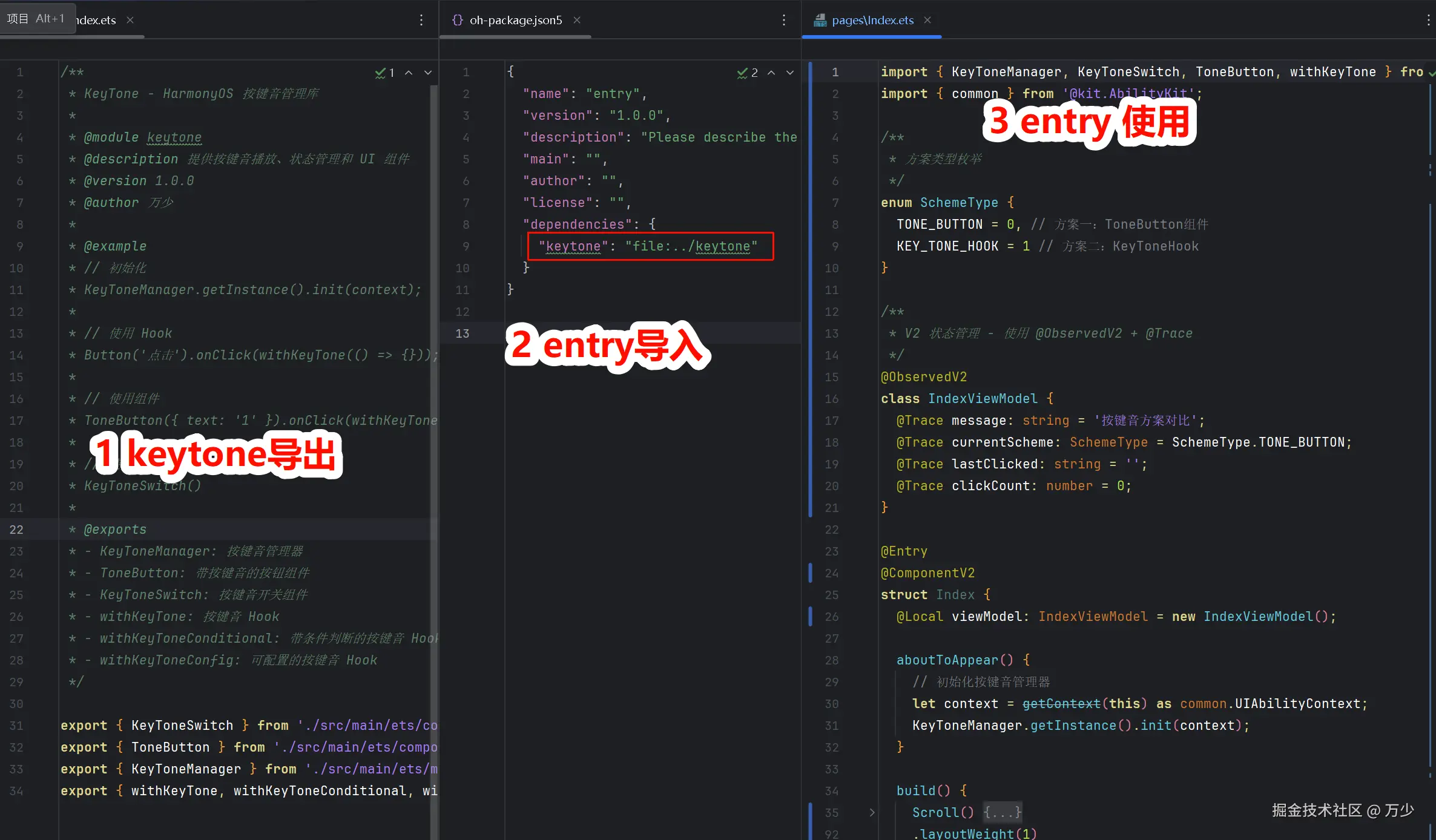The image size is (1436, 840).
Task: Go to previous problem in oh-package.json5 editor
Action: pos(771,73)
